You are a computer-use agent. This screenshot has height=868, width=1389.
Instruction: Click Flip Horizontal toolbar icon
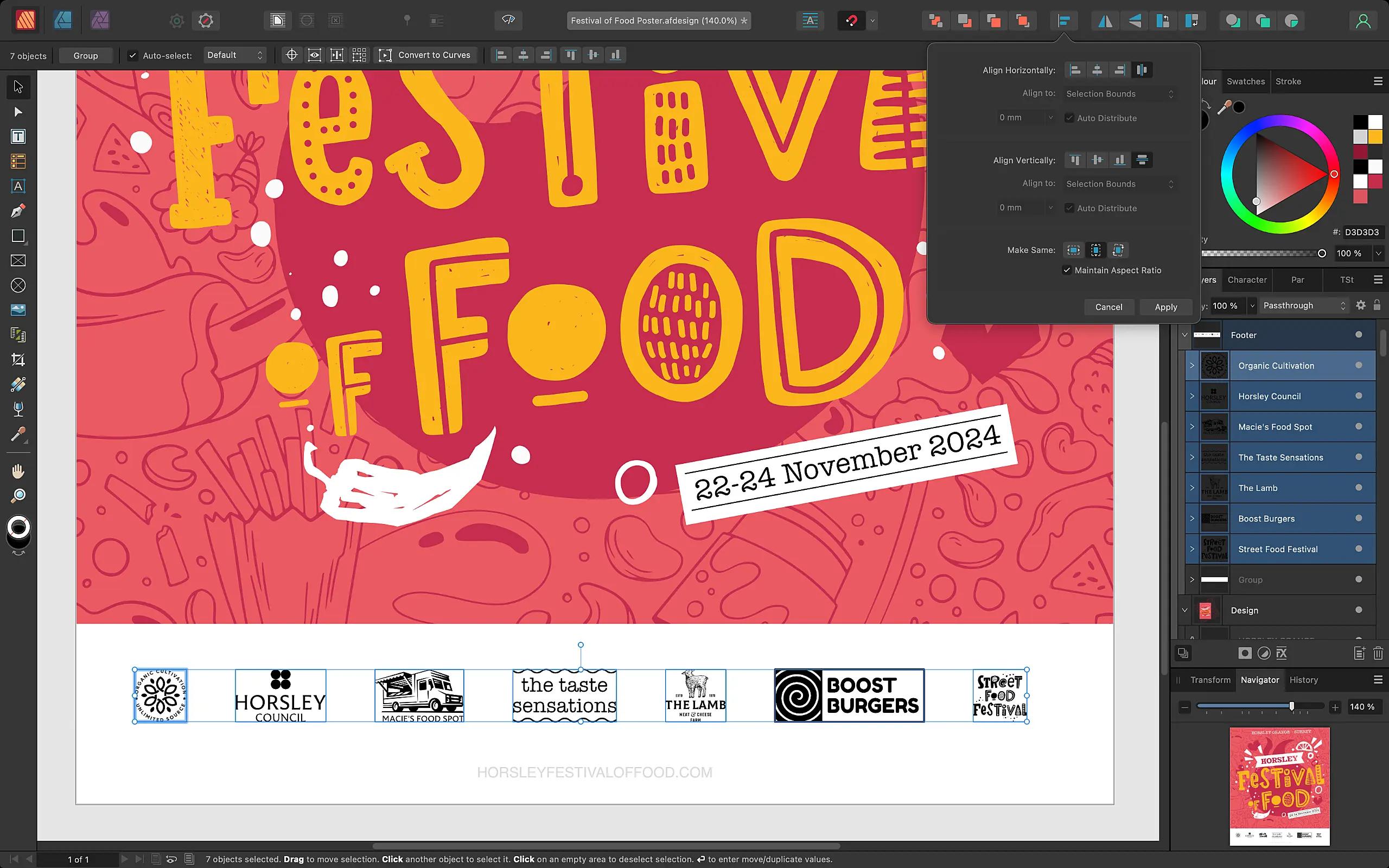coord(1105,21)
